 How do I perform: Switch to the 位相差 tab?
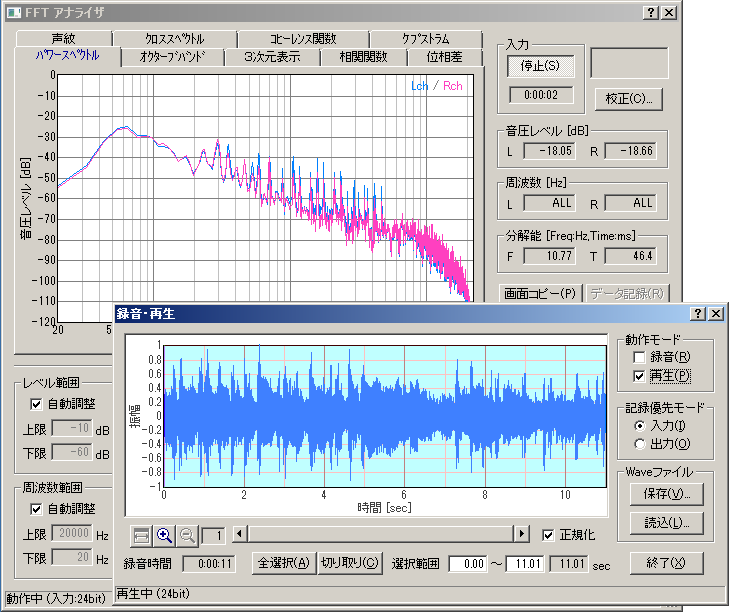coord(444,57)
